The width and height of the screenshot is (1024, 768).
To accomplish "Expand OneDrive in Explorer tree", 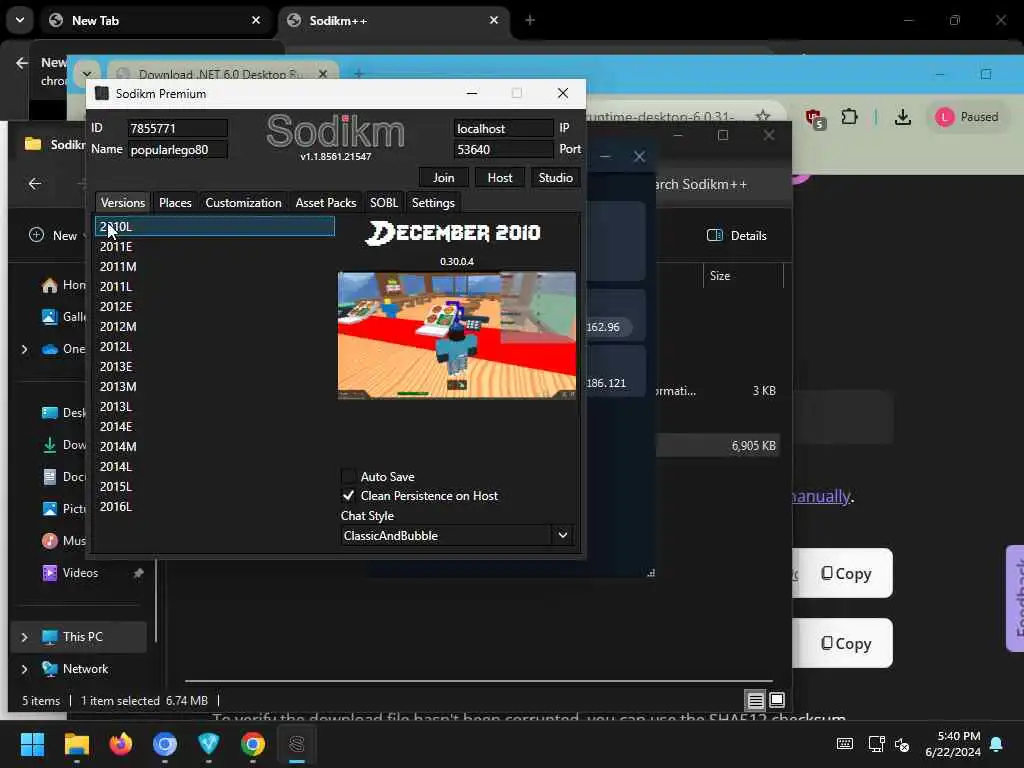I will 24,349.
